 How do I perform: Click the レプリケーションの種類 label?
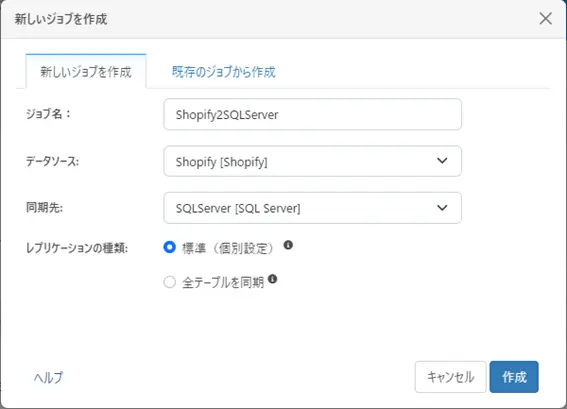pos(77,248)
